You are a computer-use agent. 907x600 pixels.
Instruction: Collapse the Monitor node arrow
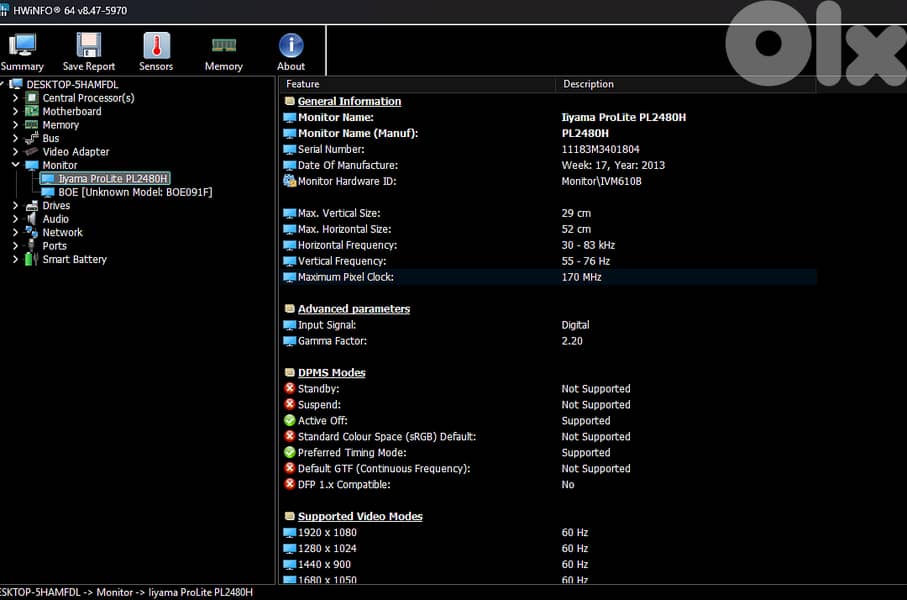pos(16,165)
